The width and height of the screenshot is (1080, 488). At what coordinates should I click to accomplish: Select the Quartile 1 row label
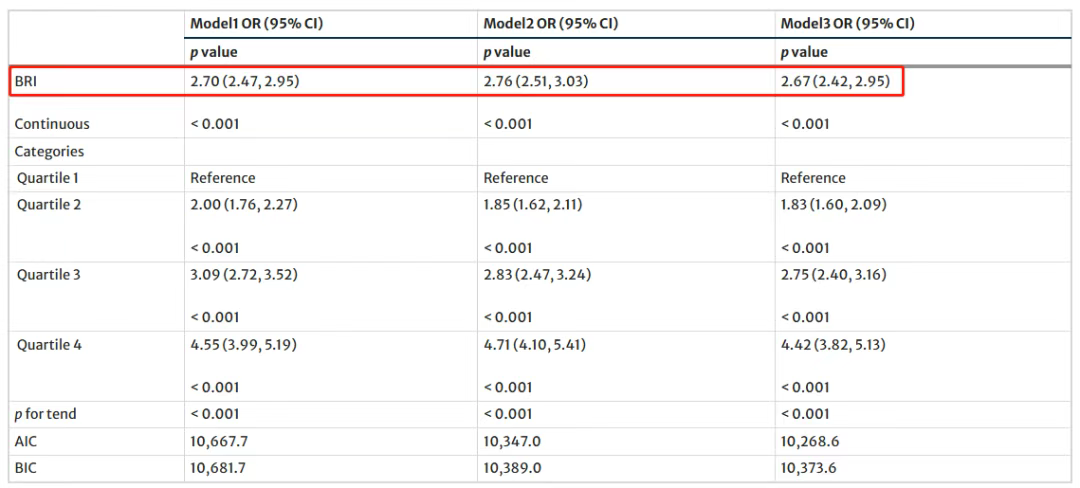tap(48, 178)
